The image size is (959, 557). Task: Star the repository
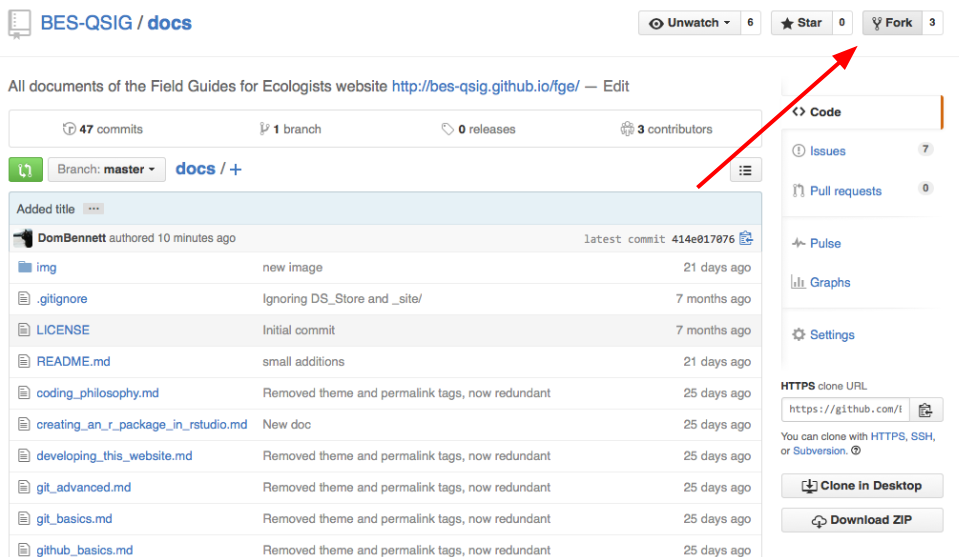(801, 23)
